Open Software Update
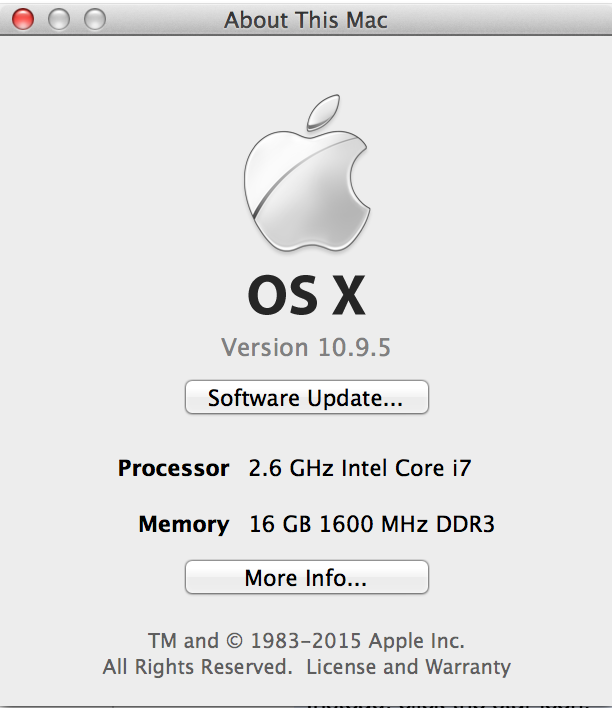 pos(306,397)
